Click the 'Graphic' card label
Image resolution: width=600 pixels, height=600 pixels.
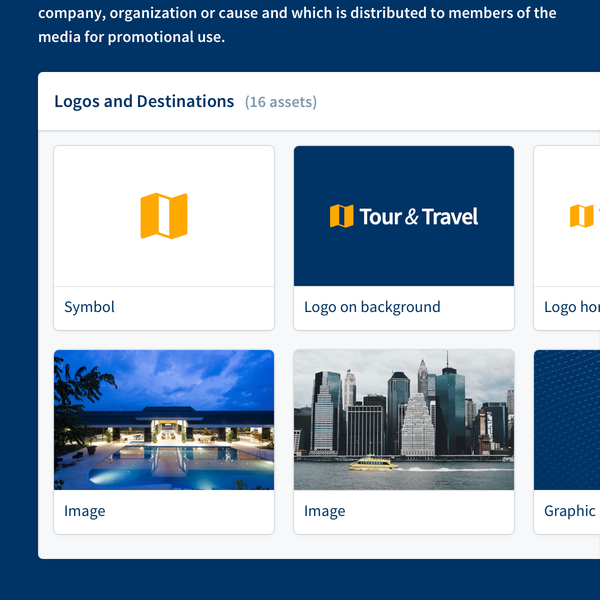pyautogui.click(x=569, y=511)
